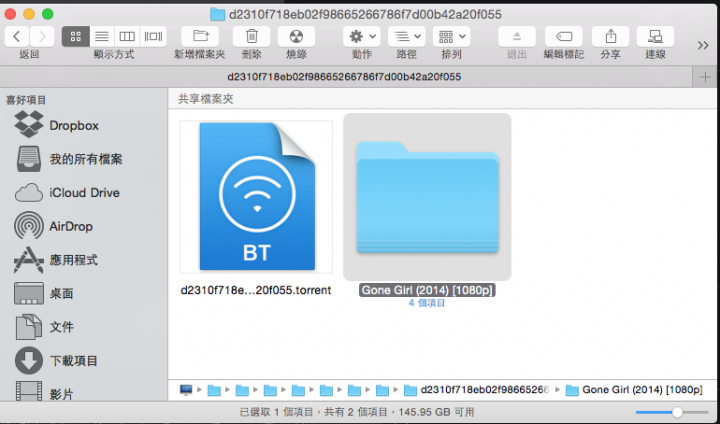Select the Gone Girl (2014) folder icon

pyautogui.click(x=428, y=197)
